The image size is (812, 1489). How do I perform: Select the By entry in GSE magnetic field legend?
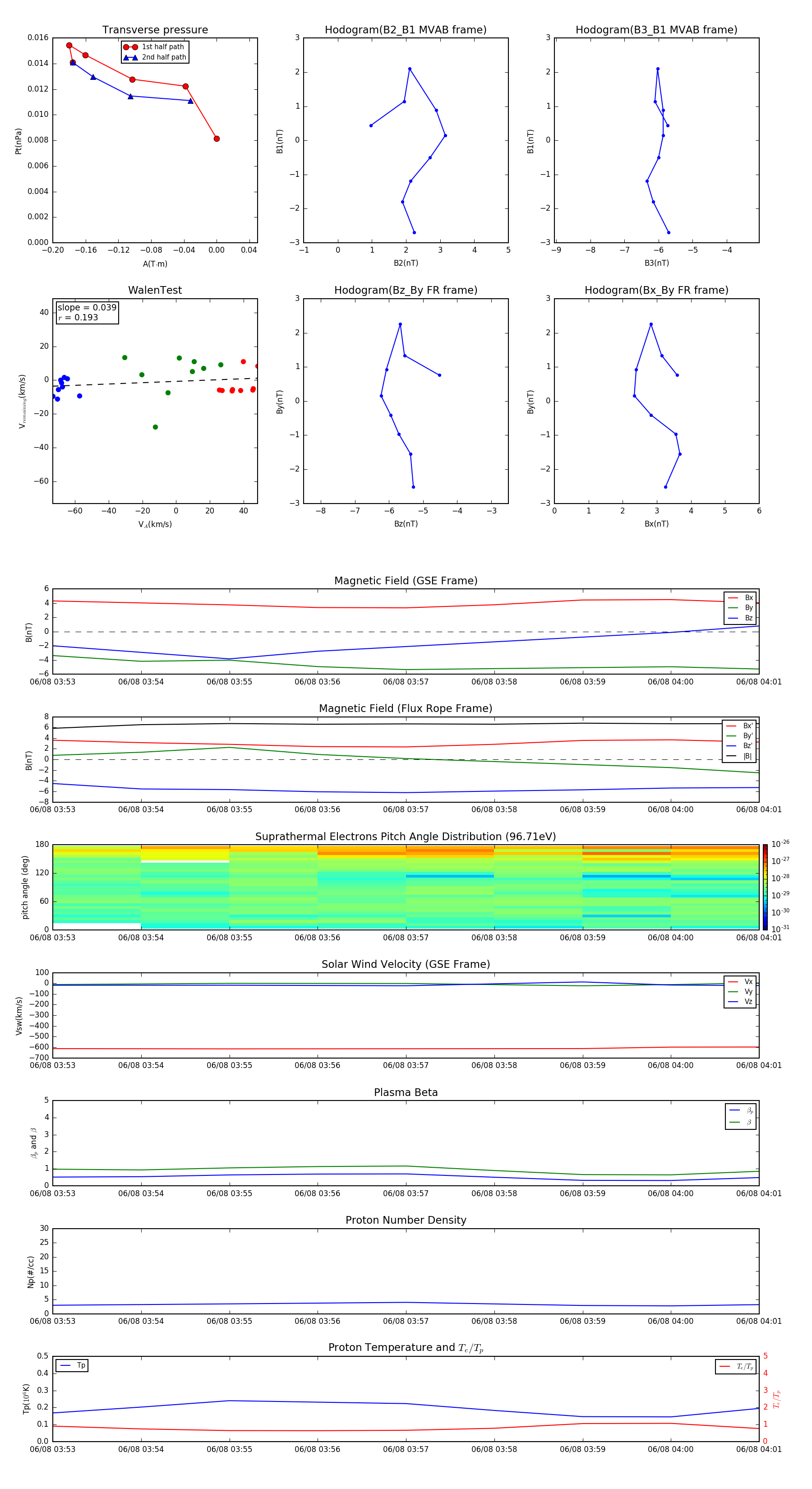[x=740, y=608]
